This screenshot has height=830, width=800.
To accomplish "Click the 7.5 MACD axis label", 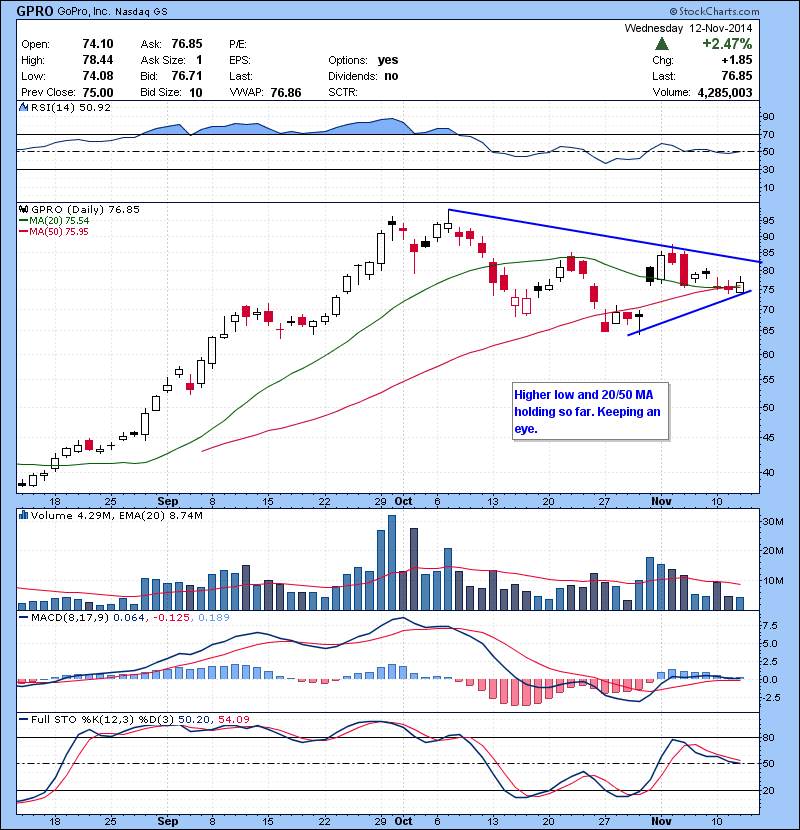I will tap(770, 626).
